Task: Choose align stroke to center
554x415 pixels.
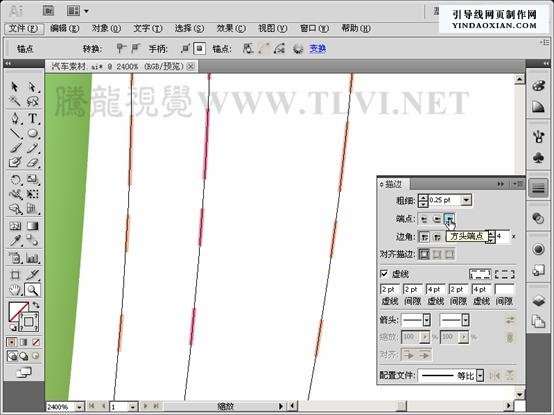Action: pyautogui.click(x=424, y=254)
